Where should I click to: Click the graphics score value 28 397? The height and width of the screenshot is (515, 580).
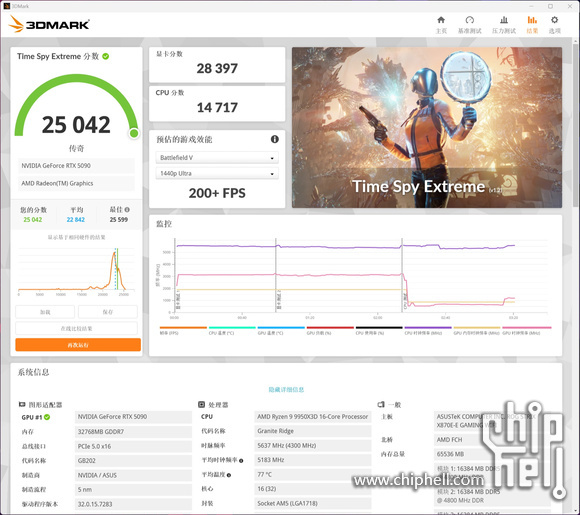tap(217, 68)
